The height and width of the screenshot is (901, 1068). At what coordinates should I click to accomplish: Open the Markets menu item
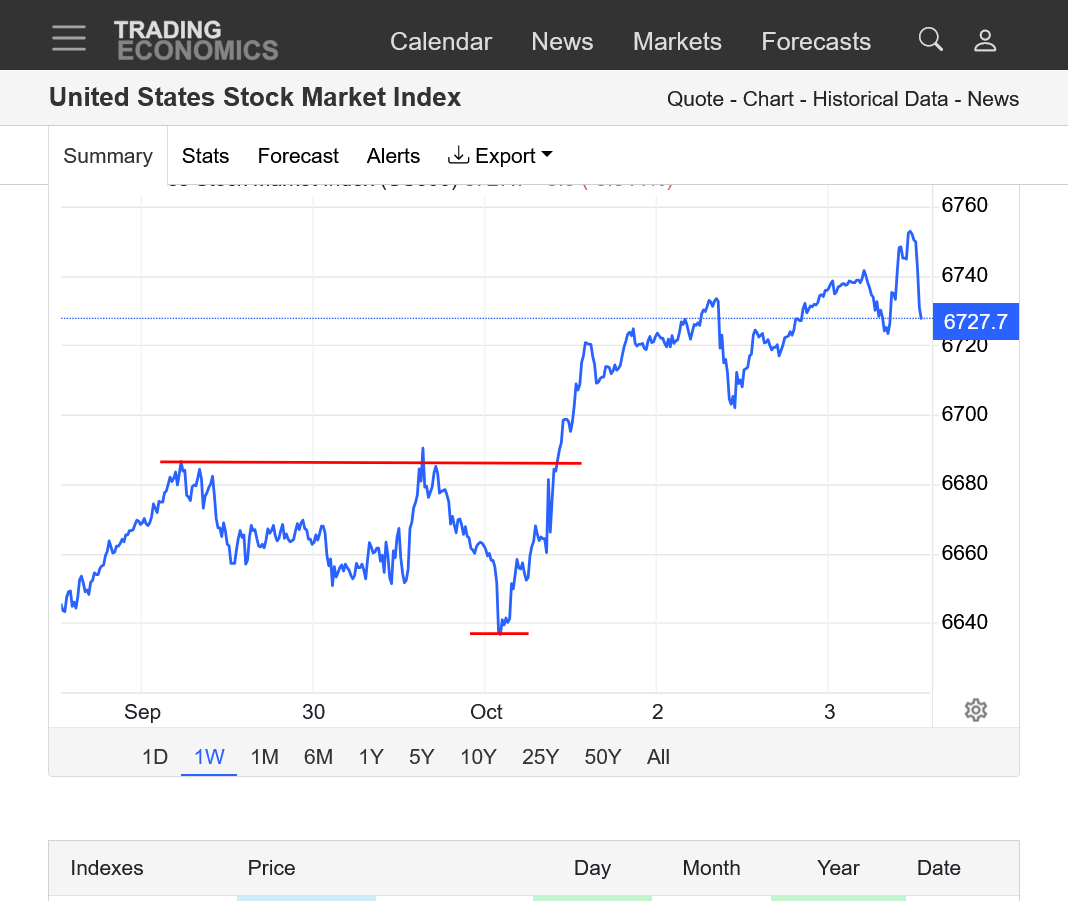tap(677, 42)
